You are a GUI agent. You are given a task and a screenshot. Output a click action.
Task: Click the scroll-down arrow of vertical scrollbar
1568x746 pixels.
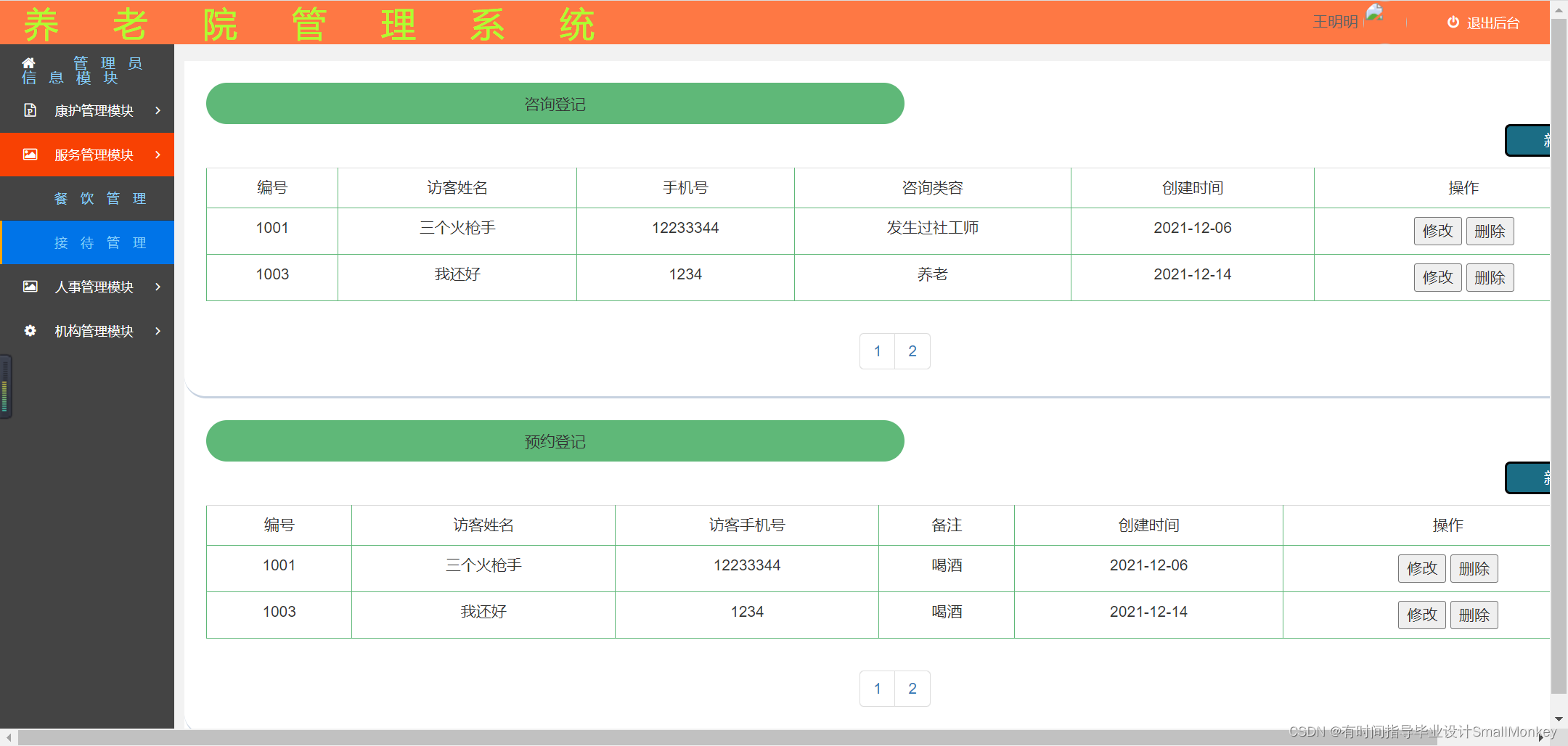pos(1559,719)
